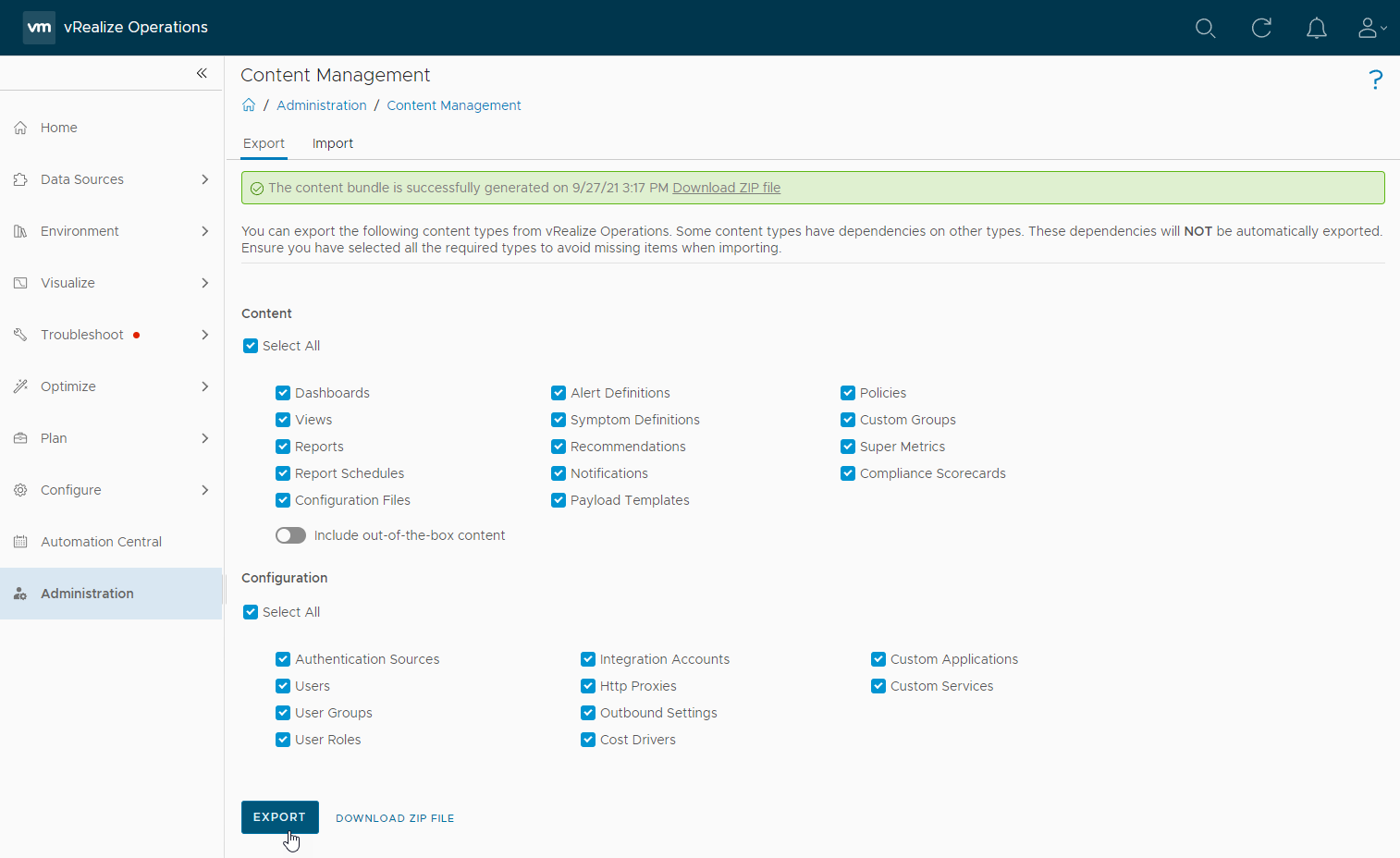
Task: Click the EXPORT button
Action: [x=280, y=817]
